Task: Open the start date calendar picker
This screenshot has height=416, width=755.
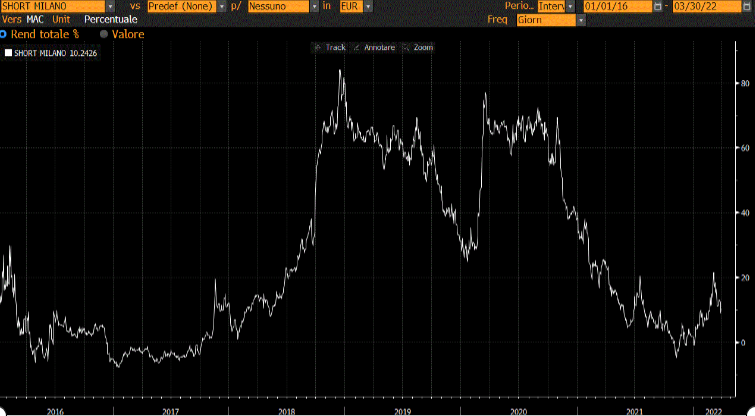Action: [657, 6]
